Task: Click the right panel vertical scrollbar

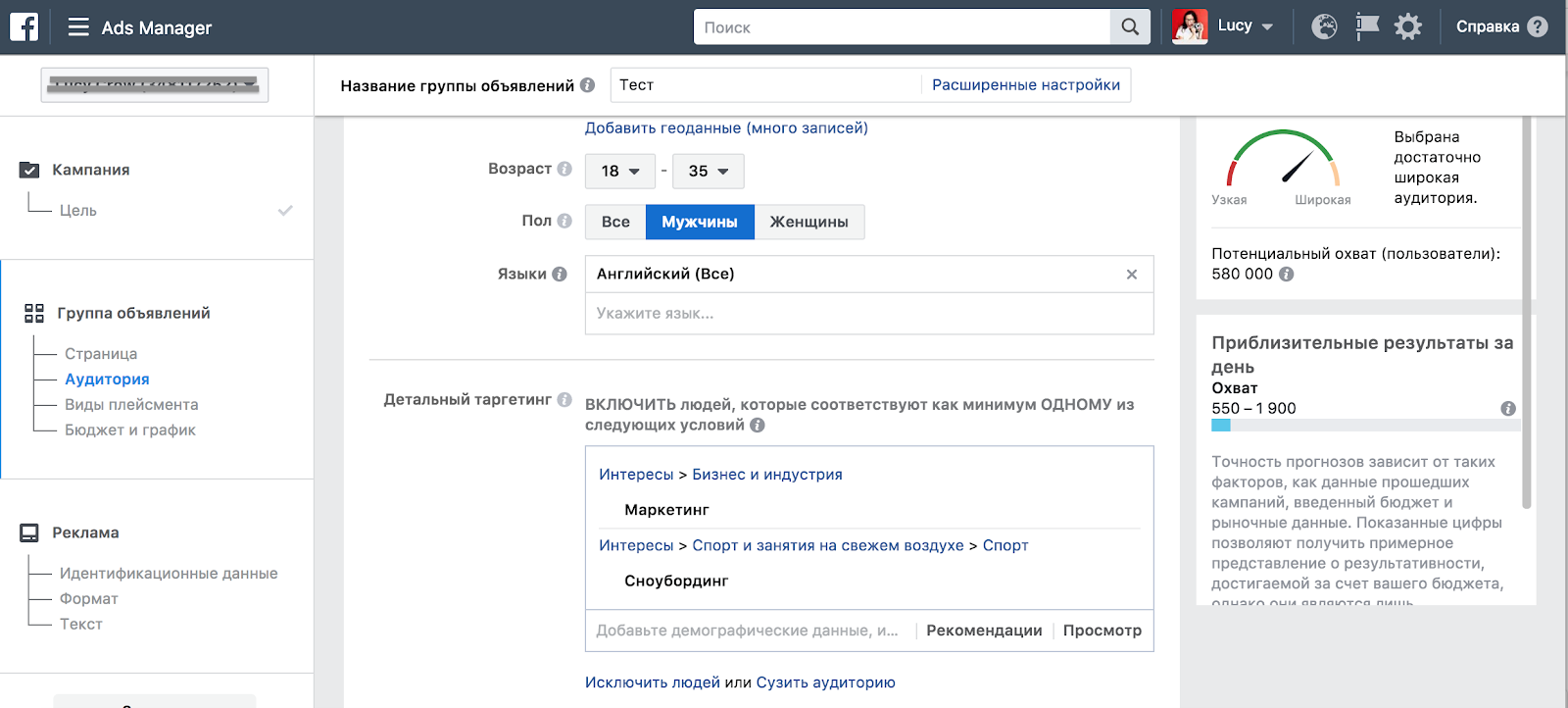Action: coord(1526,314)
